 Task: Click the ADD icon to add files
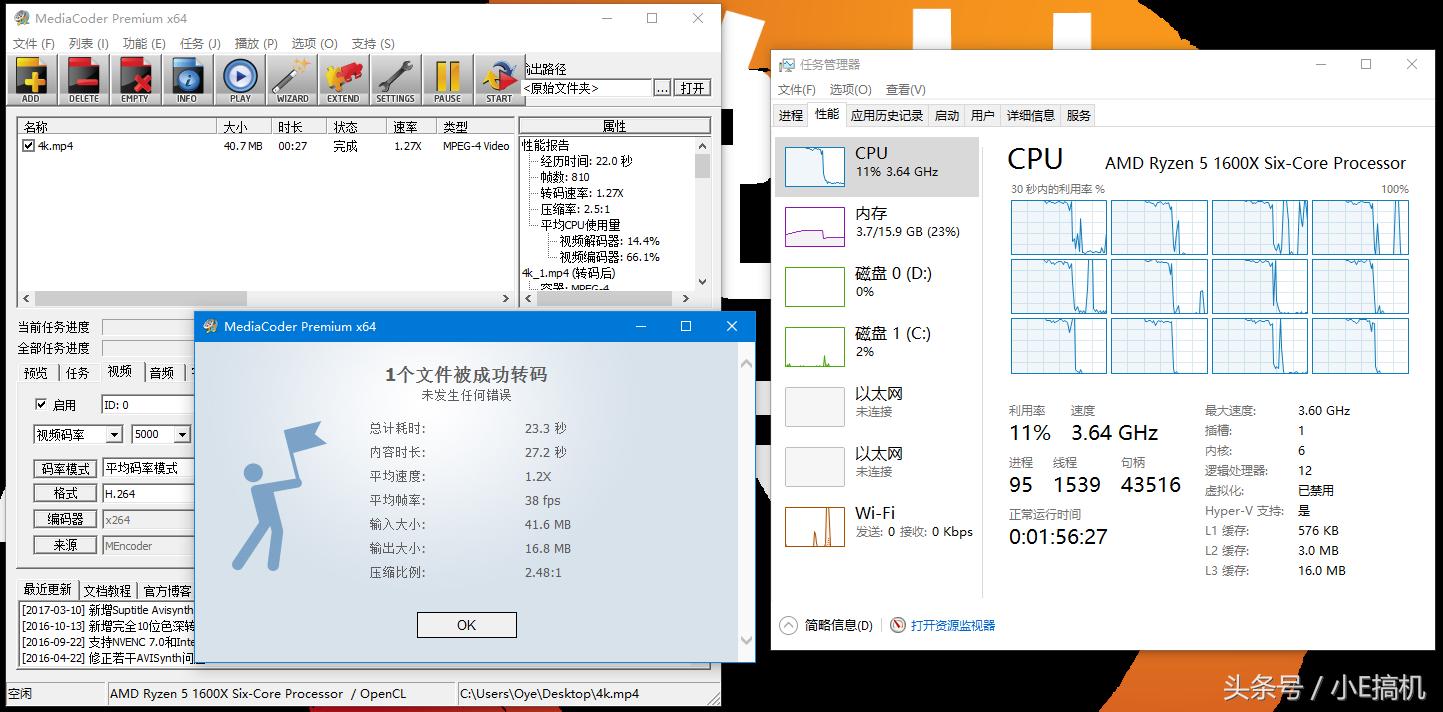[x=31, y=78]
